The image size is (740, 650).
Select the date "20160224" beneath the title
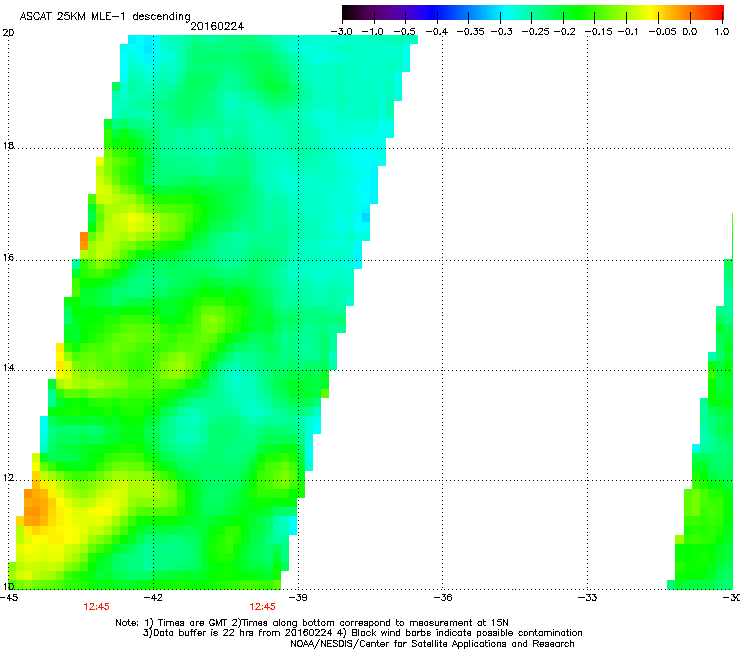click(x=217, y=26)
